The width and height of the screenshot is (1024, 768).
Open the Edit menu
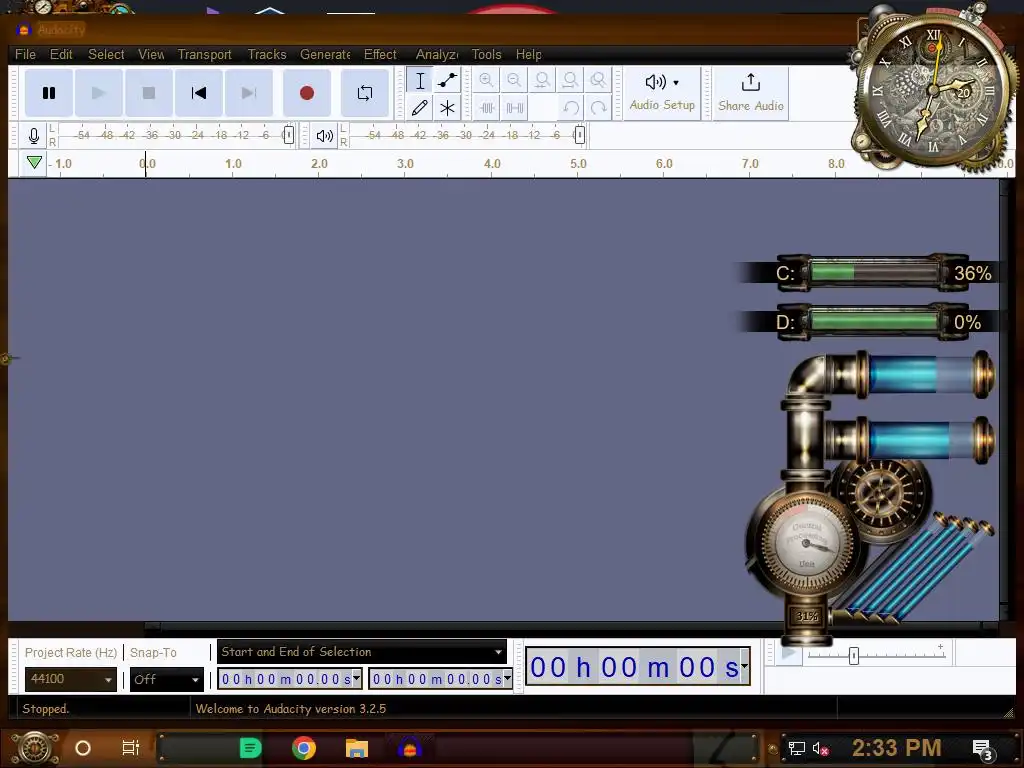pyautogui.click(x=61, y=54)
